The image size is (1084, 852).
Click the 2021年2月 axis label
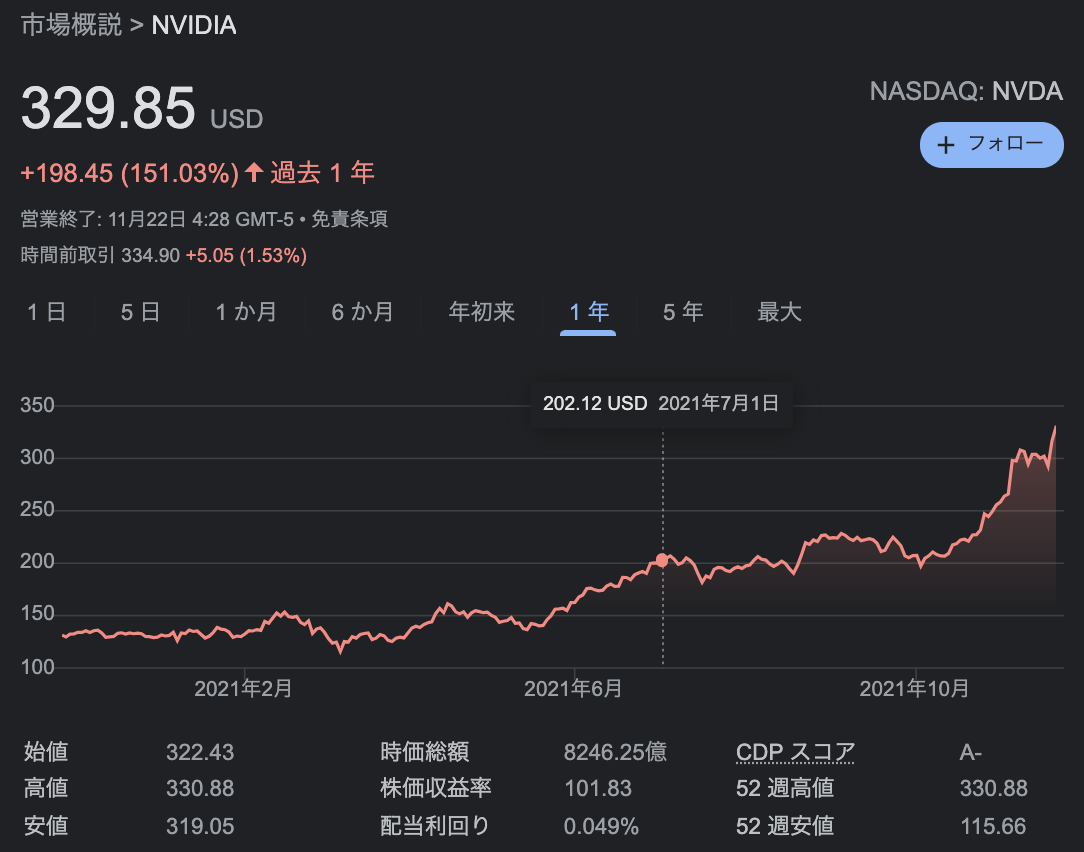coord(243,689)
